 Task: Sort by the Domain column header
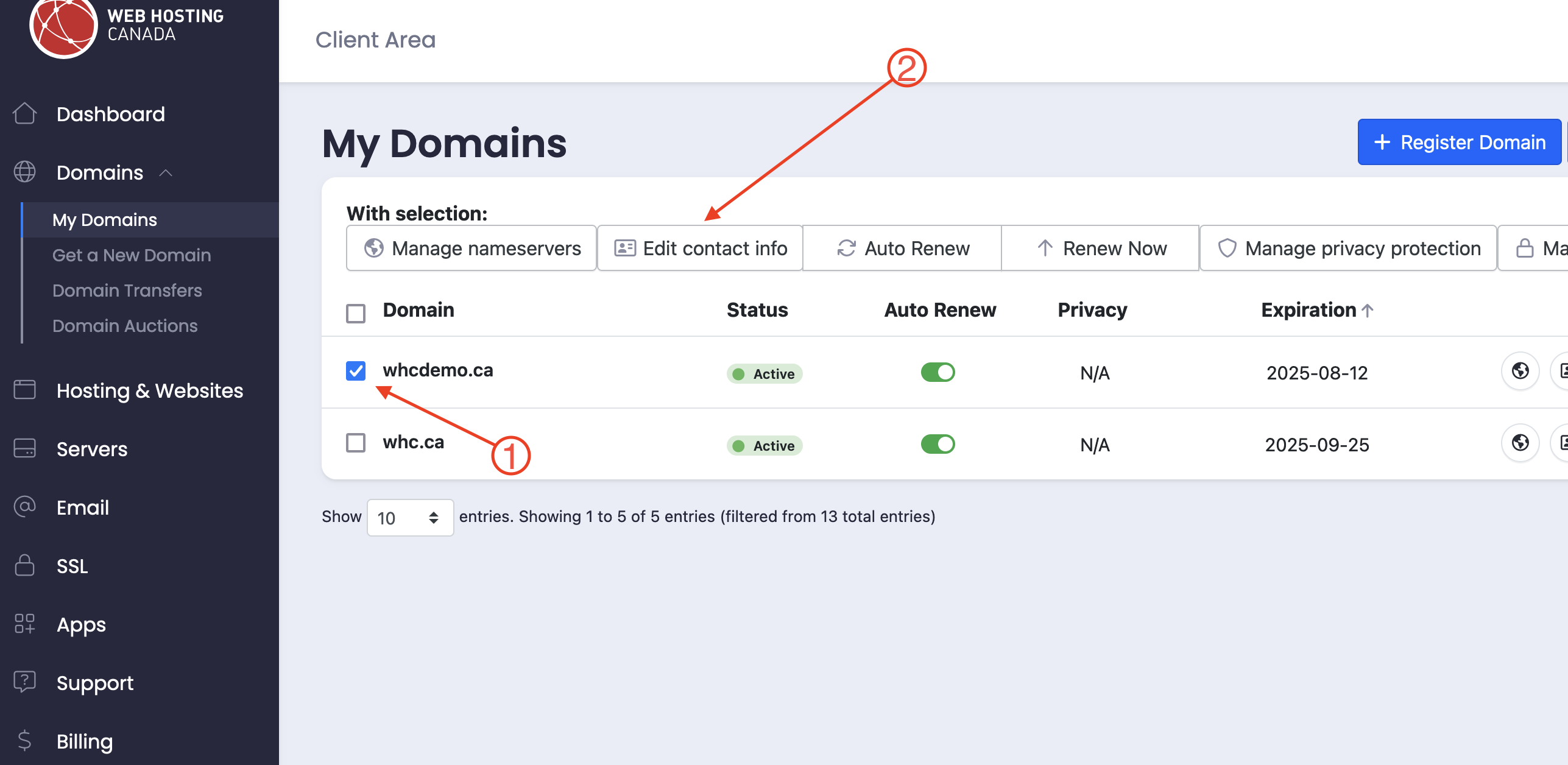[x=418, y=310]
